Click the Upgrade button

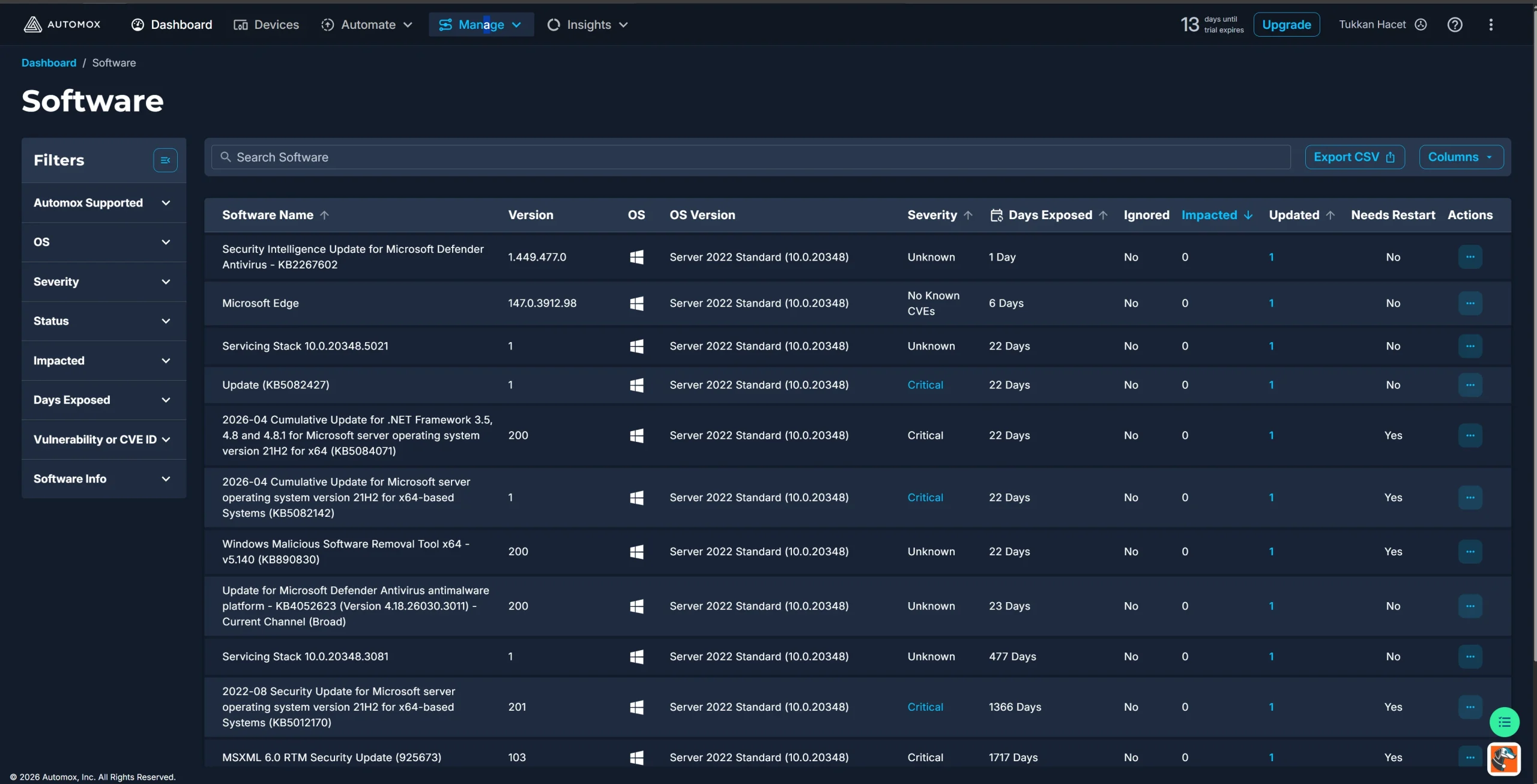point(1286,25)
